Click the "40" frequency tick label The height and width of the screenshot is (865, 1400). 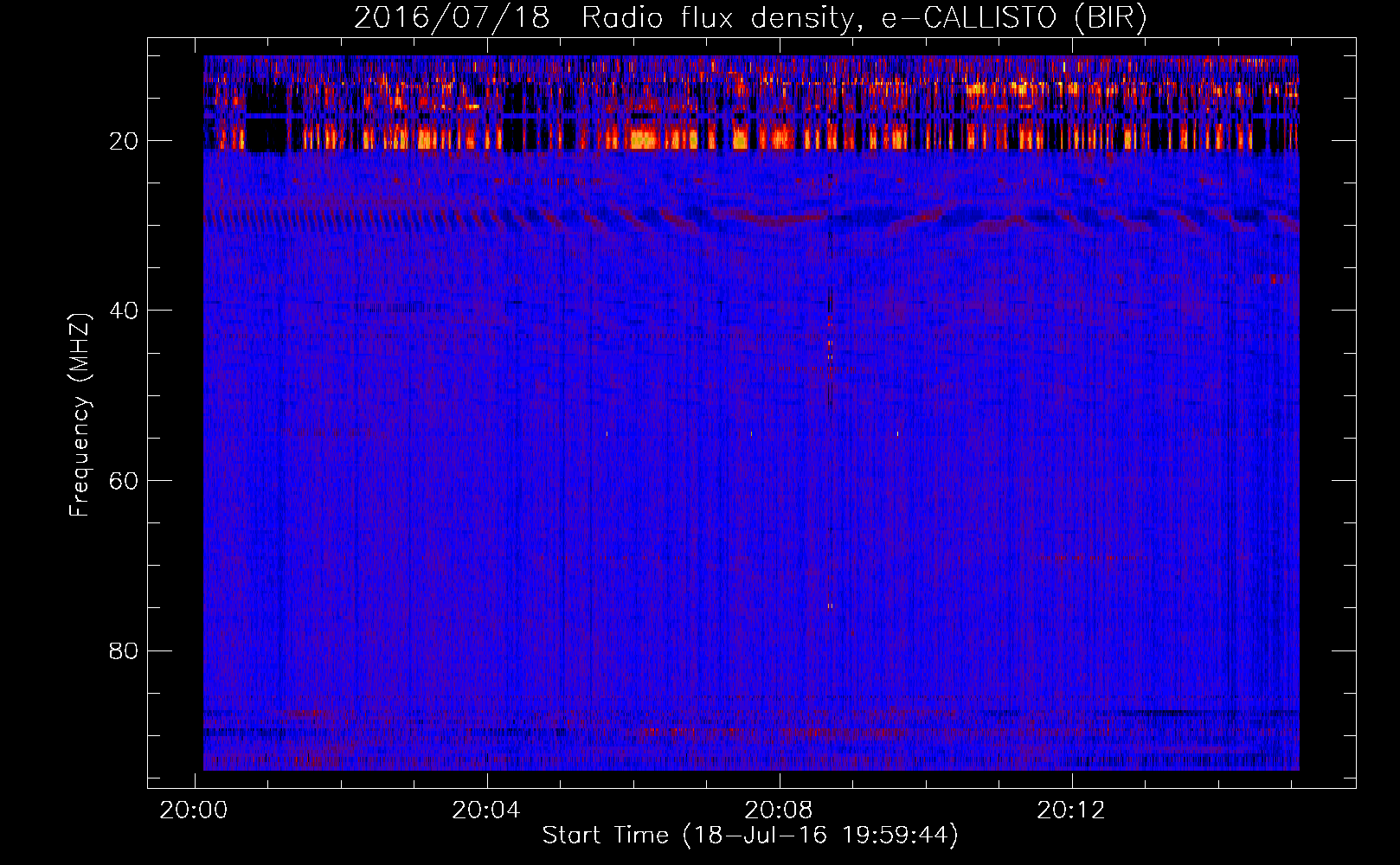124,311
